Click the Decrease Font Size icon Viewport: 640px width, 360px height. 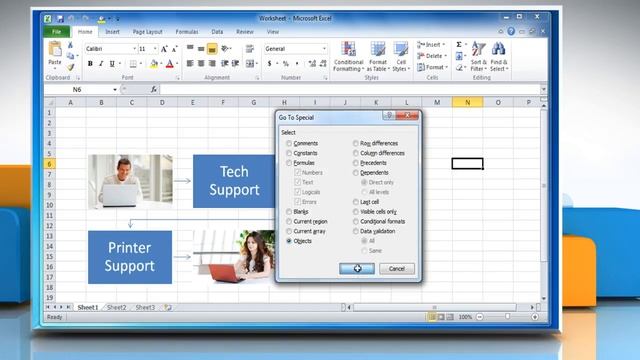coord(174,49)
